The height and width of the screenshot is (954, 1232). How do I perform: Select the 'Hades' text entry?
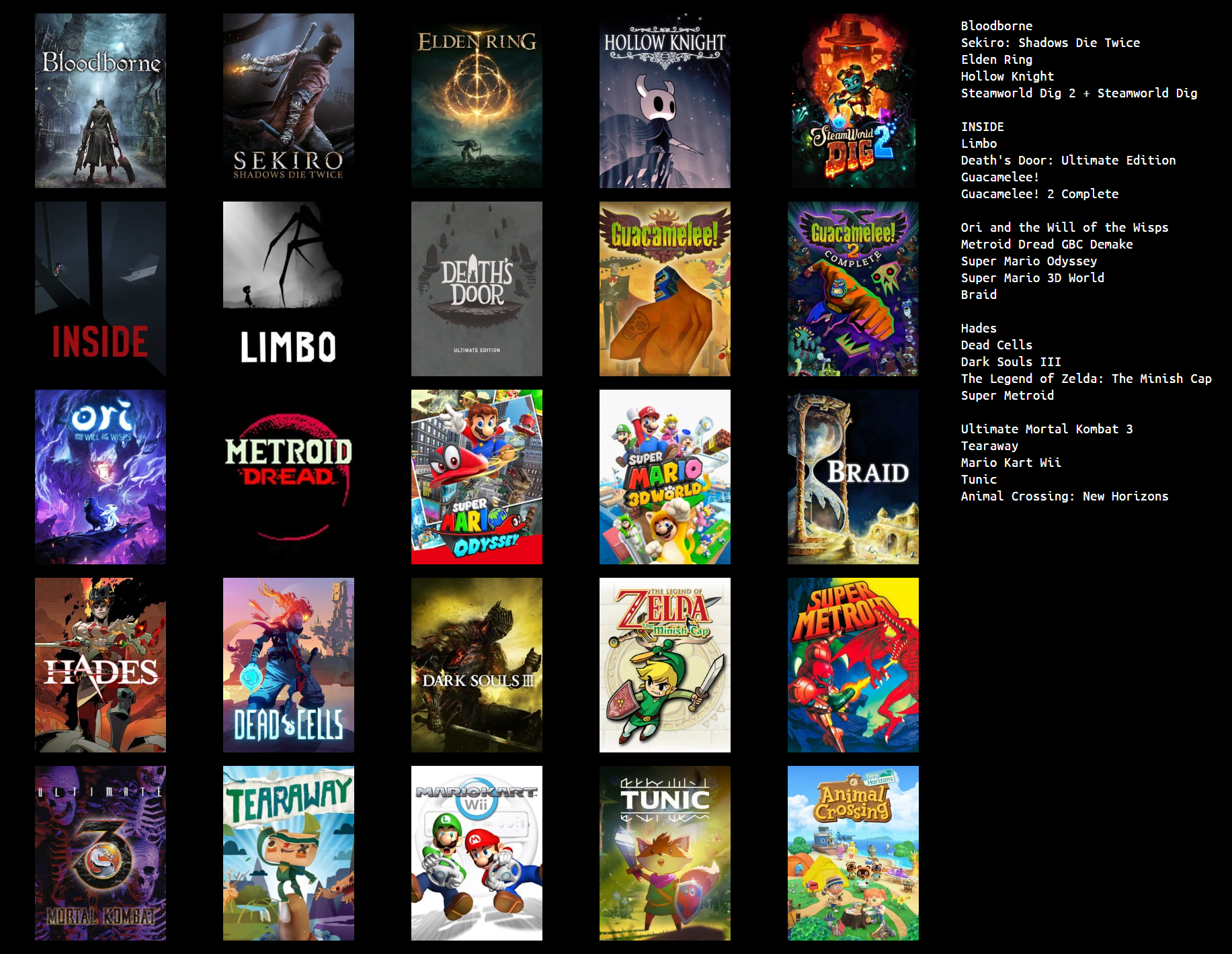tap(979, 328)
